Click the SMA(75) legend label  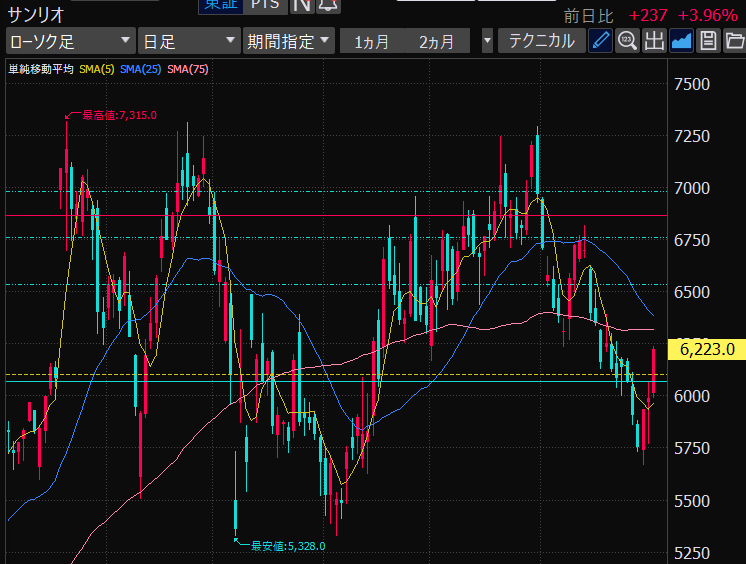tap(188, 69)
